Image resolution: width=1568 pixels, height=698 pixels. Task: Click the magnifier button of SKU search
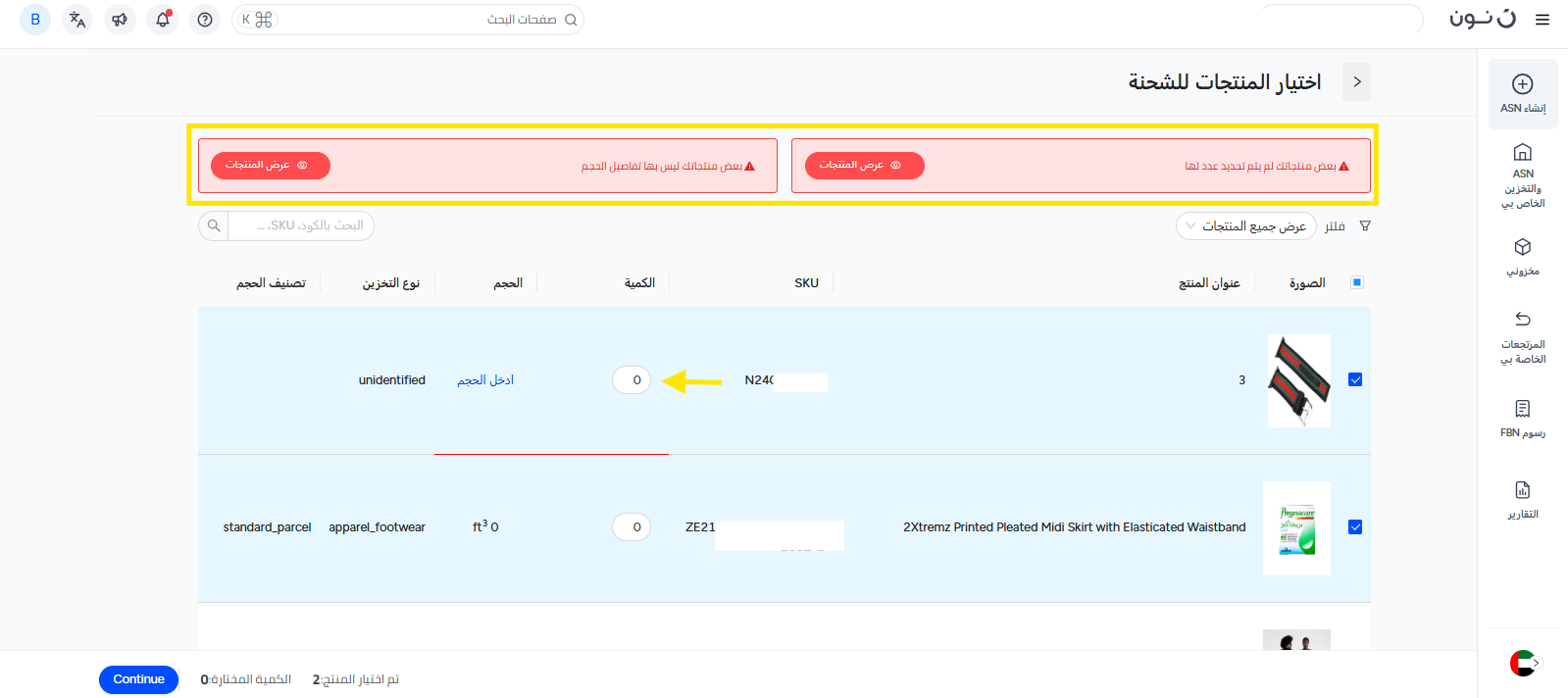(x=214, y=225)
